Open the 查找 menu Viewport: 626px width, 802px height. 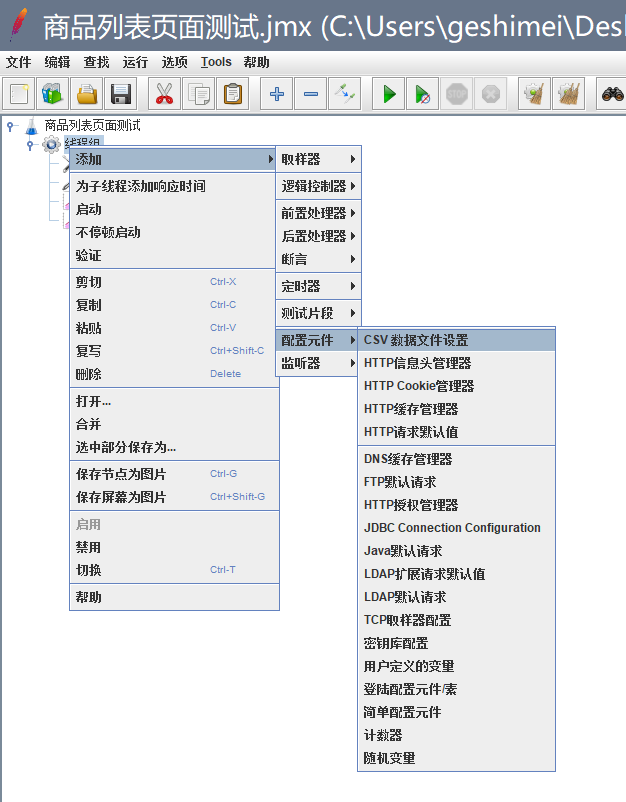pyautogui.click(x=96, y=62)
